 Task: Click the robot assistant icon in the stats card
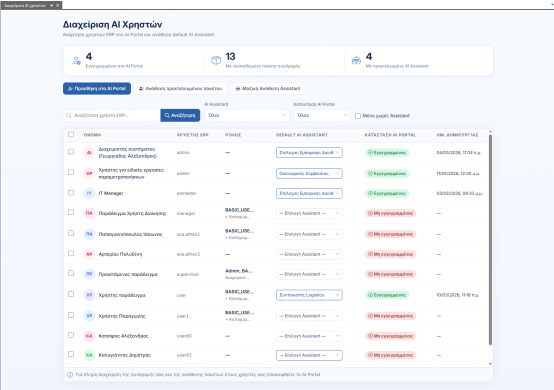356,60
